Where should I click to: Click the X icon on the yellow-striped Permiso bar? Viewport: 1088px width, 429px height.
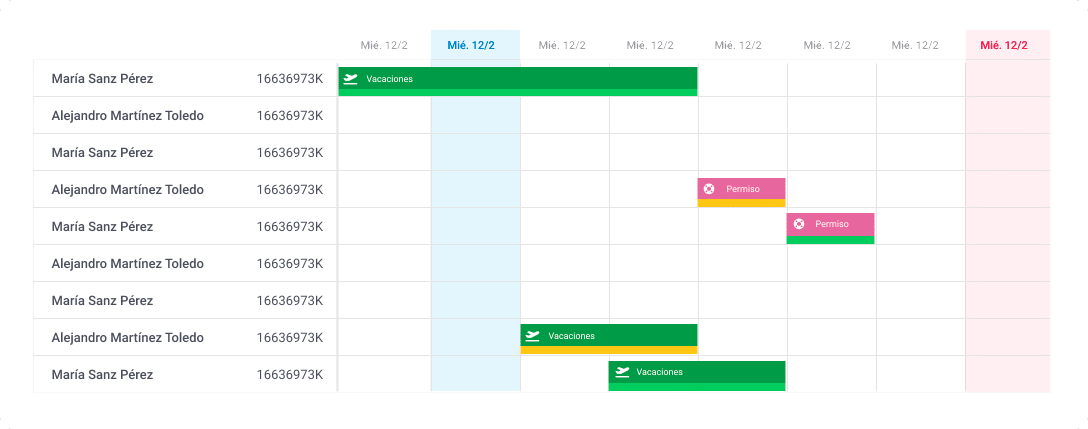(709, 189)
